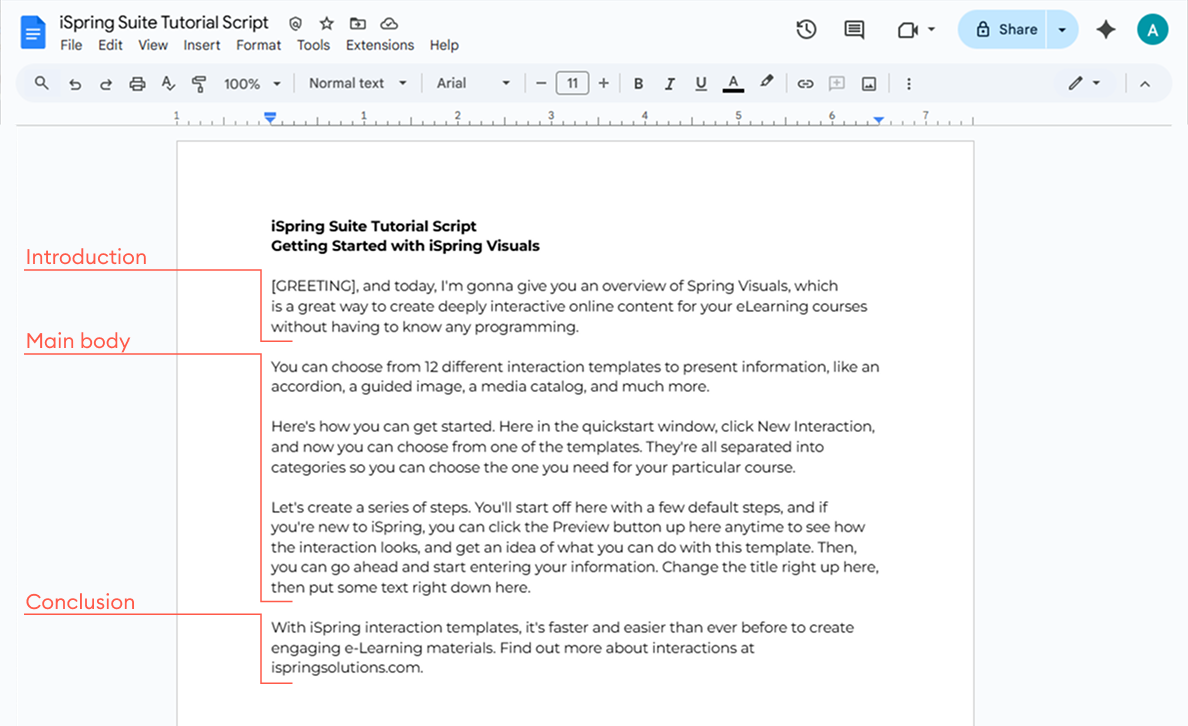Open version history via clock icon
The width and height of the screenshot is (1188, 726).
click(806, 30)
